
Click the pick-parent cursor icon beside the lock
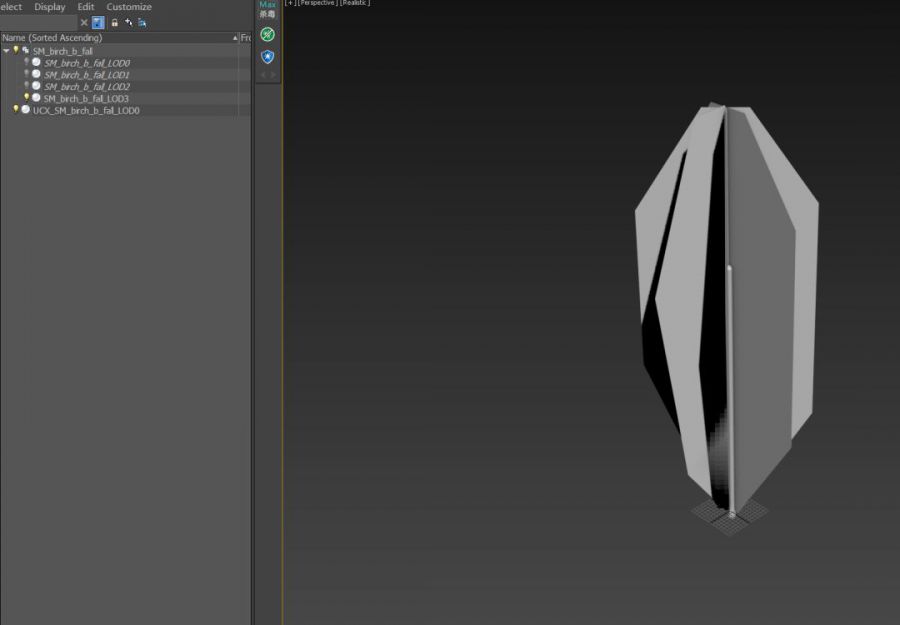(129, 22)
